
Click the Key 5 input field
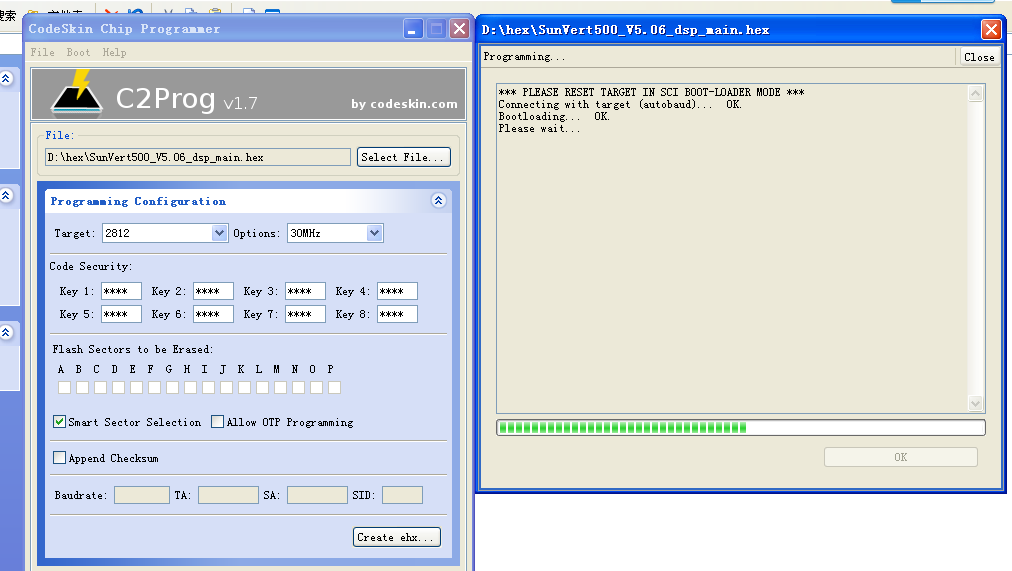[121, 314]
